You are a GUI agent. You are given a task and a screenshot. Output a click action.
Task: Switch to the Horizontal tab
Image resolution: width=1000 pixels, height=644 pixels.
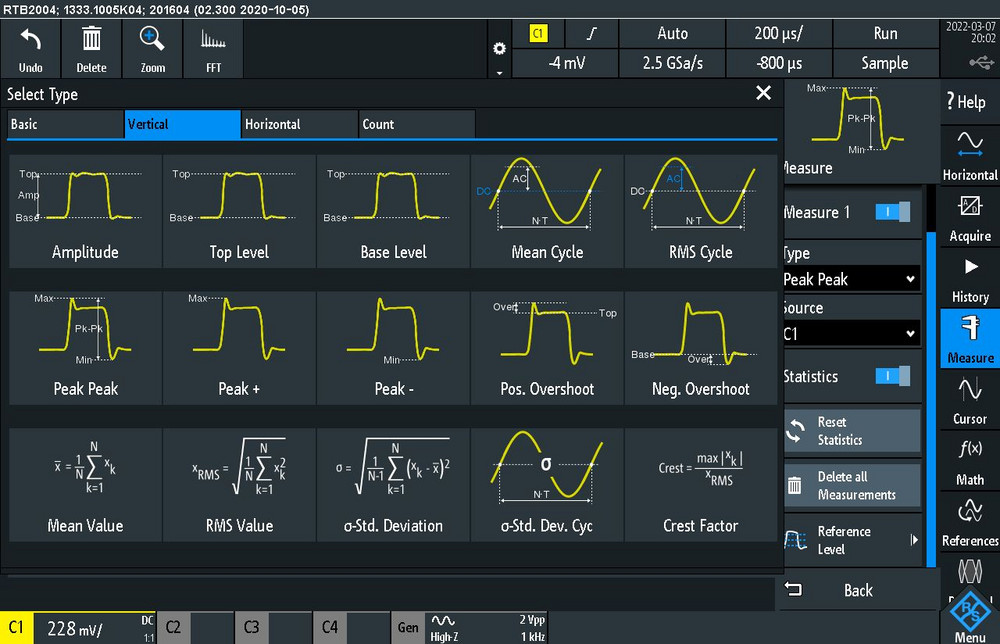(300, 124)
